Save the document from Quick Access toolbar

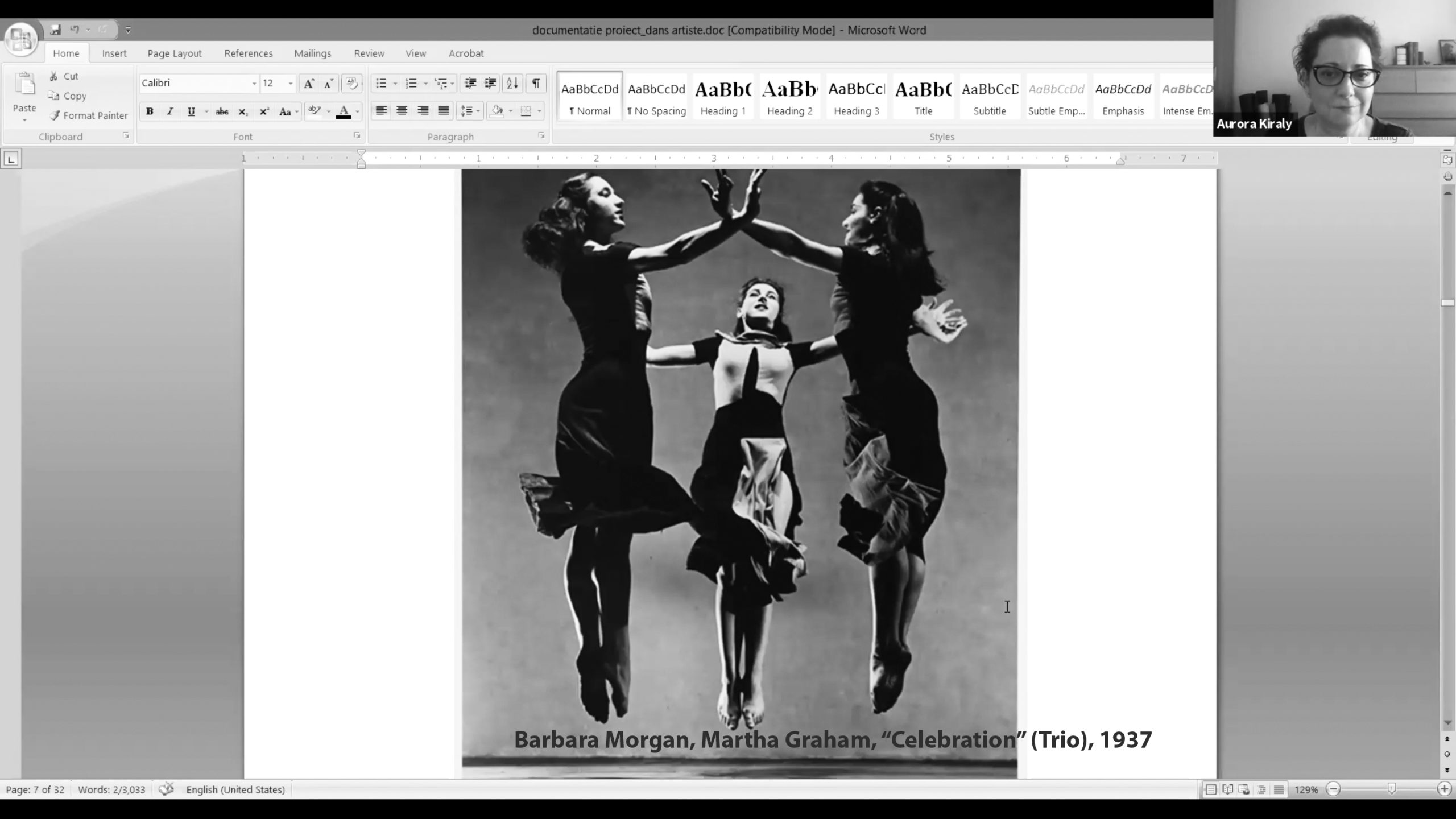[x=55, y=30]
